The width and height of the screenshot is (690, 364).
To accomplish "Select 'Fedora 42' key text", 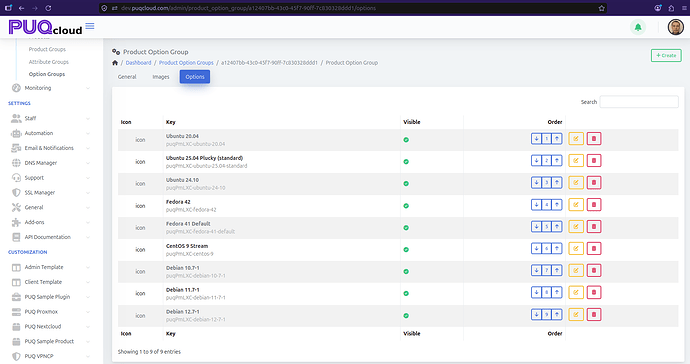I will tap(178, 202).
